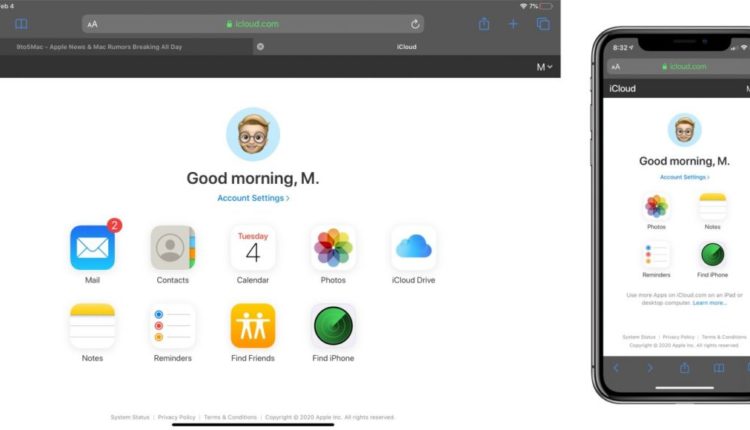This screenshot has height=430, width=750.
Task: Open Photos on the iPad iCloud page
Action: (333, 248)
